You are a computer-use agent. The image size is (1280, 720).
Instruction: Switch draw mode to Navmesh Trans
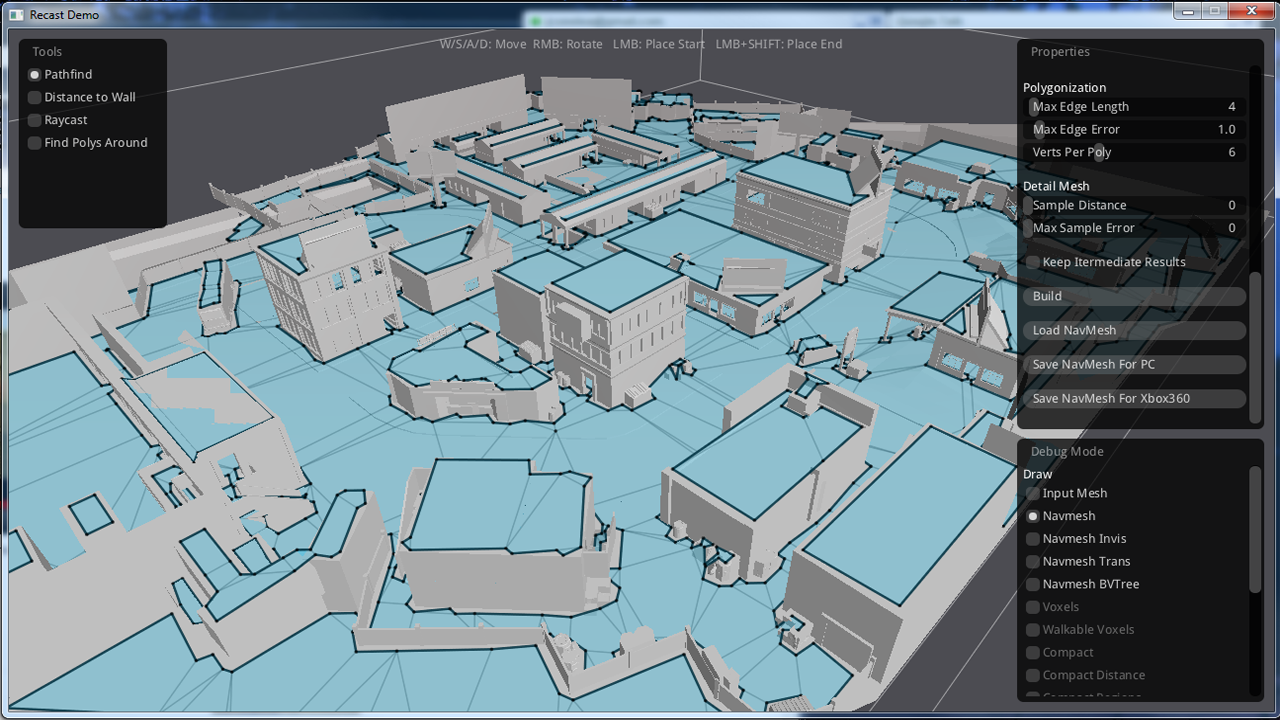[1032, 561]
